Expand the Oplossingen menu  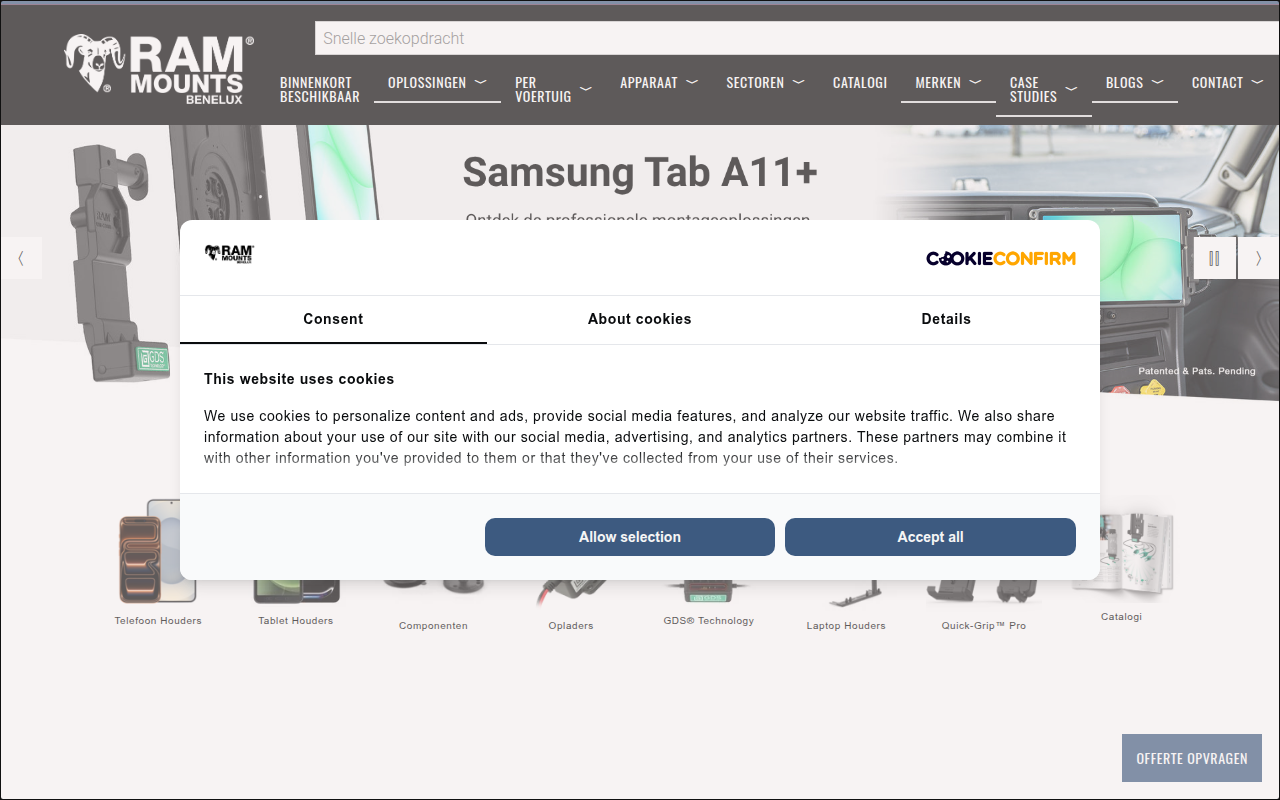pyautogui.click(x=437, y=83)
